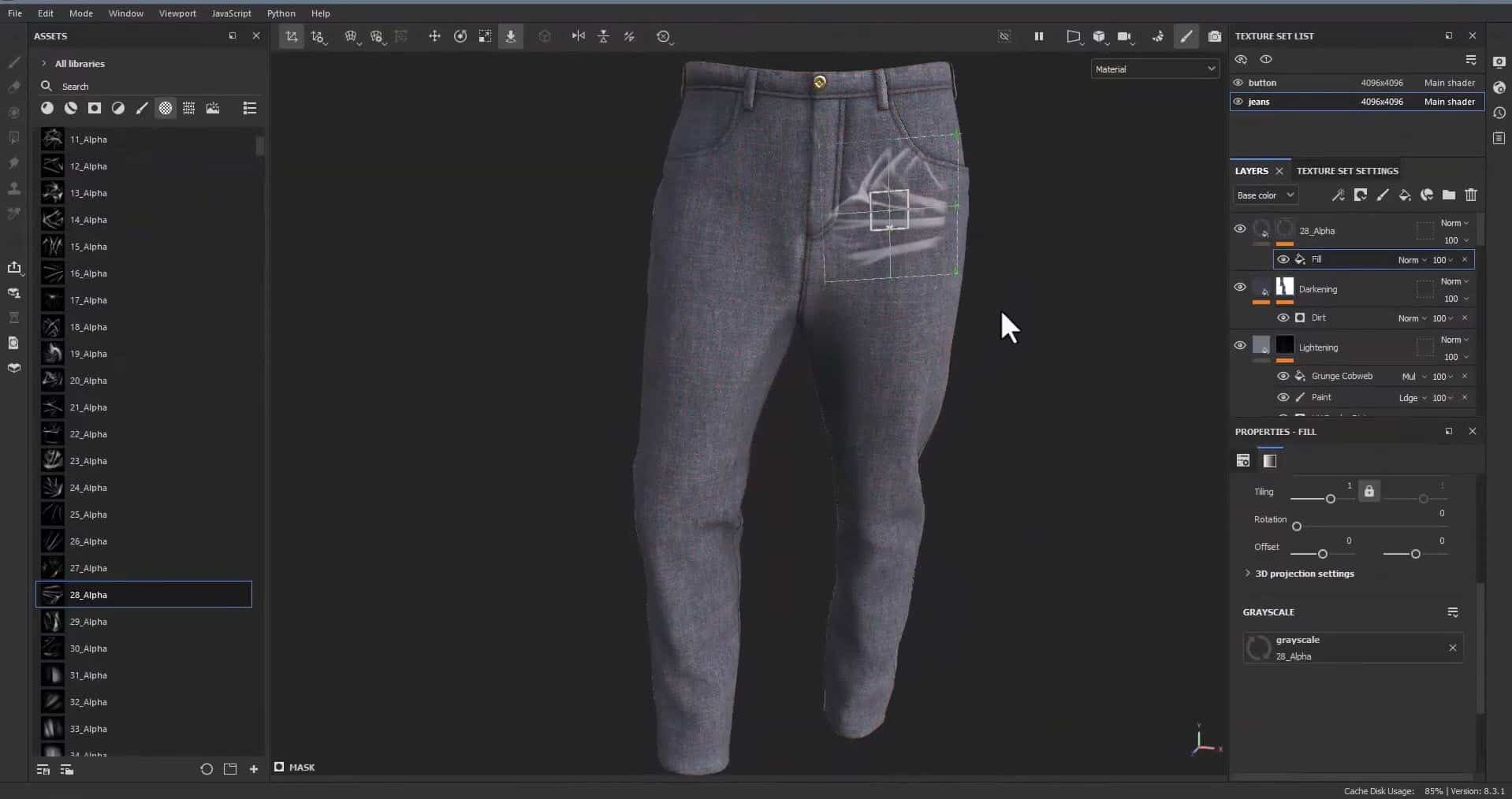Screen dimensions: 1512x799
Task: Adjust the Rotation slider handle
Action: click(1296, 526)
